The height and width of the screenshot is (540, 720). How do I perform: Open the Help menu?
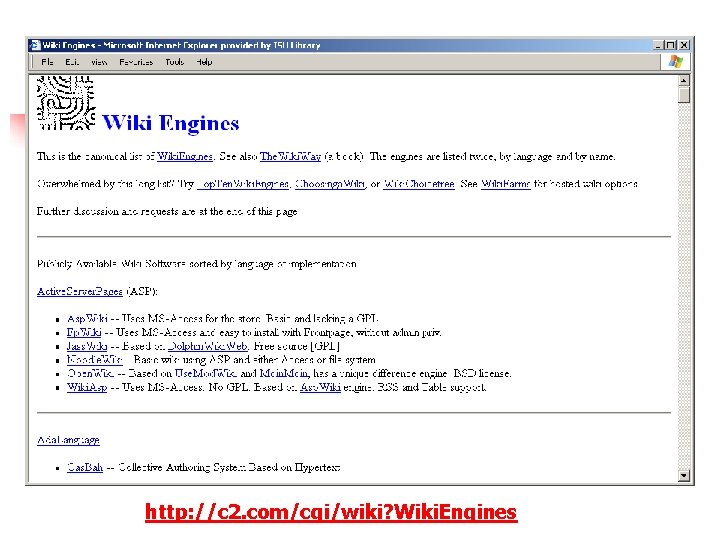coord(204,62)
